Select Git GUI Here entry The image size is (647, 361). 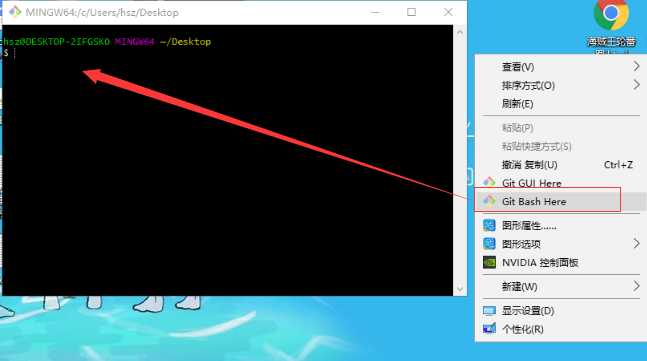click(x=561, y=183)
